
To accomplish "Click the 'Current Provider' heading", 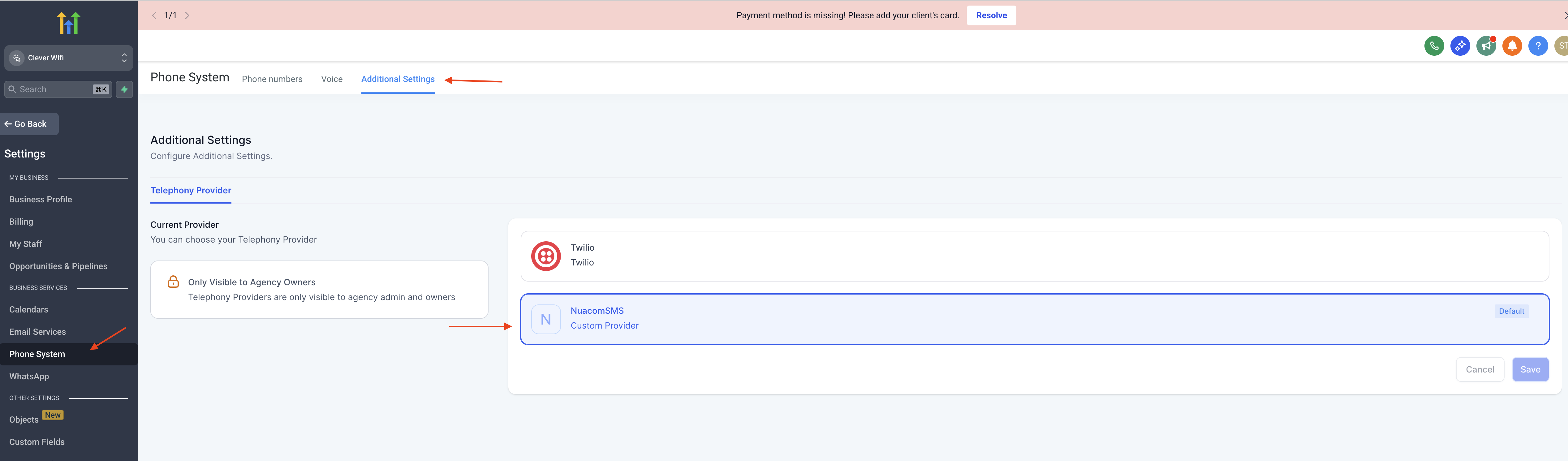I will 184,225.
